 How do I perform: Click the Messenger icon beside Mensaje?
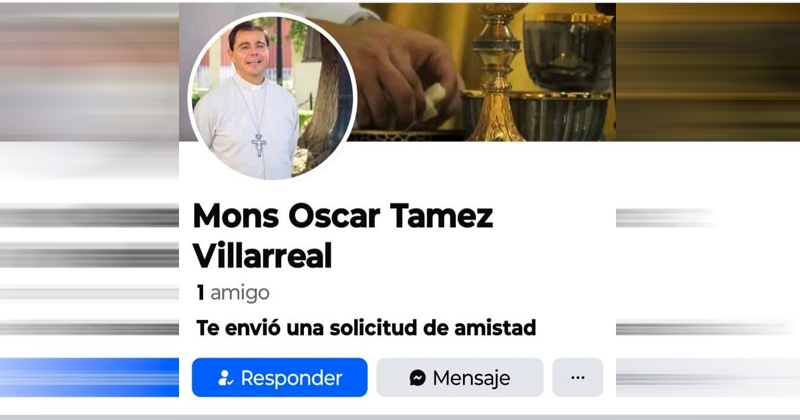pyautogui.click(x=417, y=378)
